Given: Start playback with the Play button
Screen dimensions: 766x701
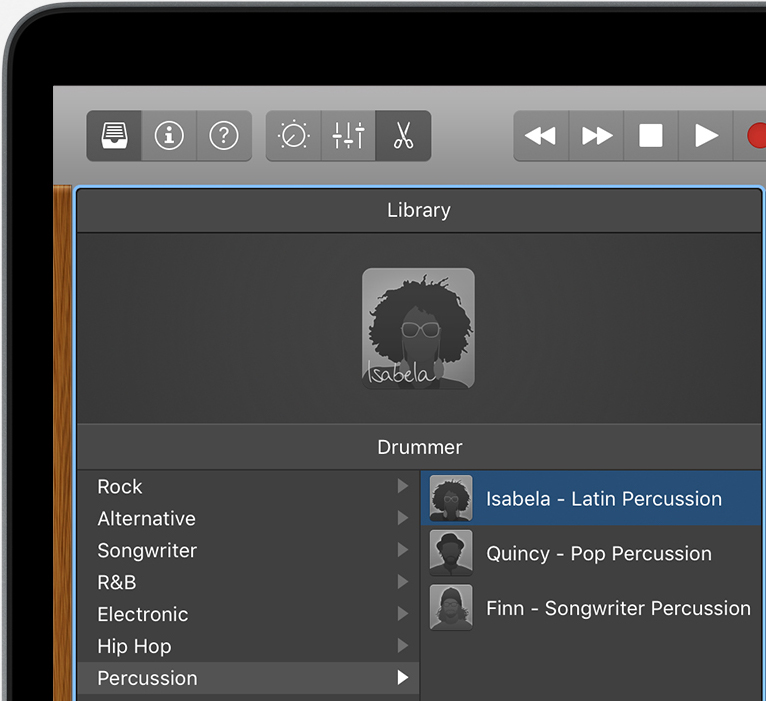Looking at the screenshot, I should click(x=706, y=136).
